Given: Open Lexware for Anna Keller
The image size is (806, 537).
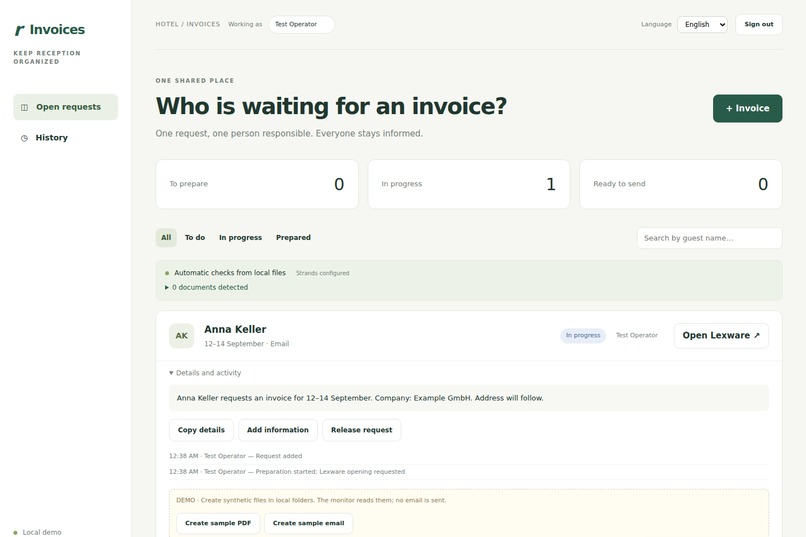Looking at the screenshot, I should tap(721, 336).
